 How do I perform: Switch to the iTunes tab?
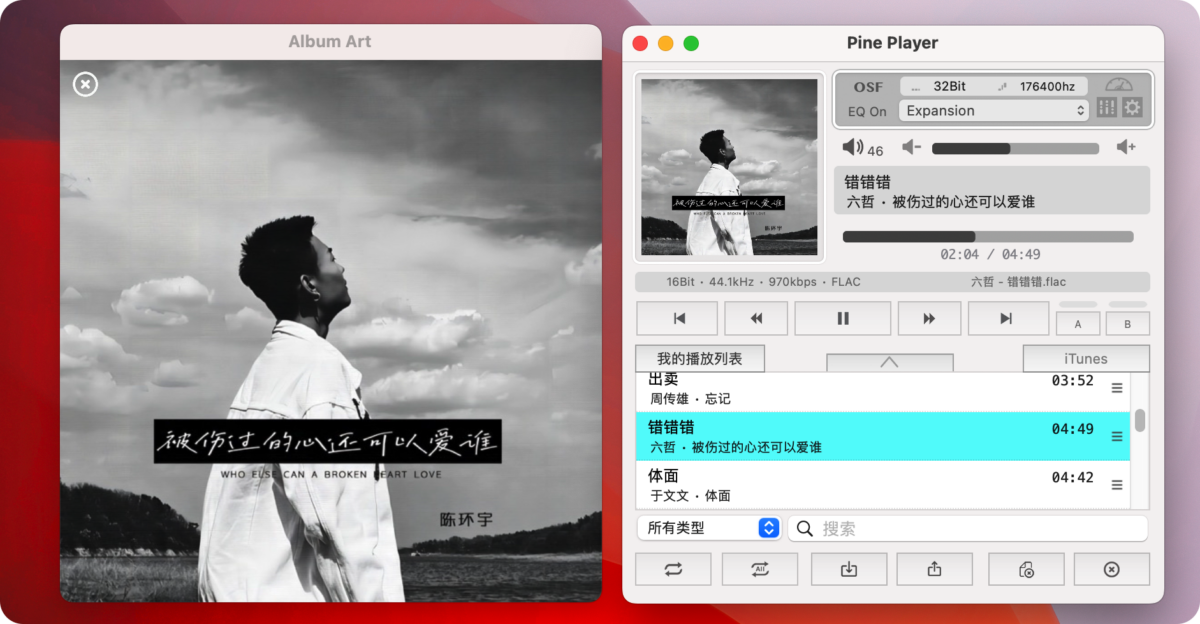[1086, 358]
